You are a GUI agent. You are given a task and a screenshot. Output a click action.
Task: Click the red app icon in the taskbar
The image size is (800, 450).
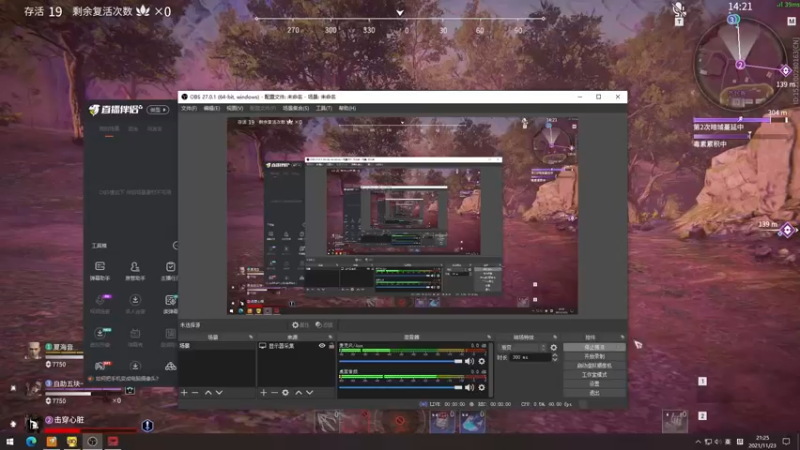coord(113,441)
